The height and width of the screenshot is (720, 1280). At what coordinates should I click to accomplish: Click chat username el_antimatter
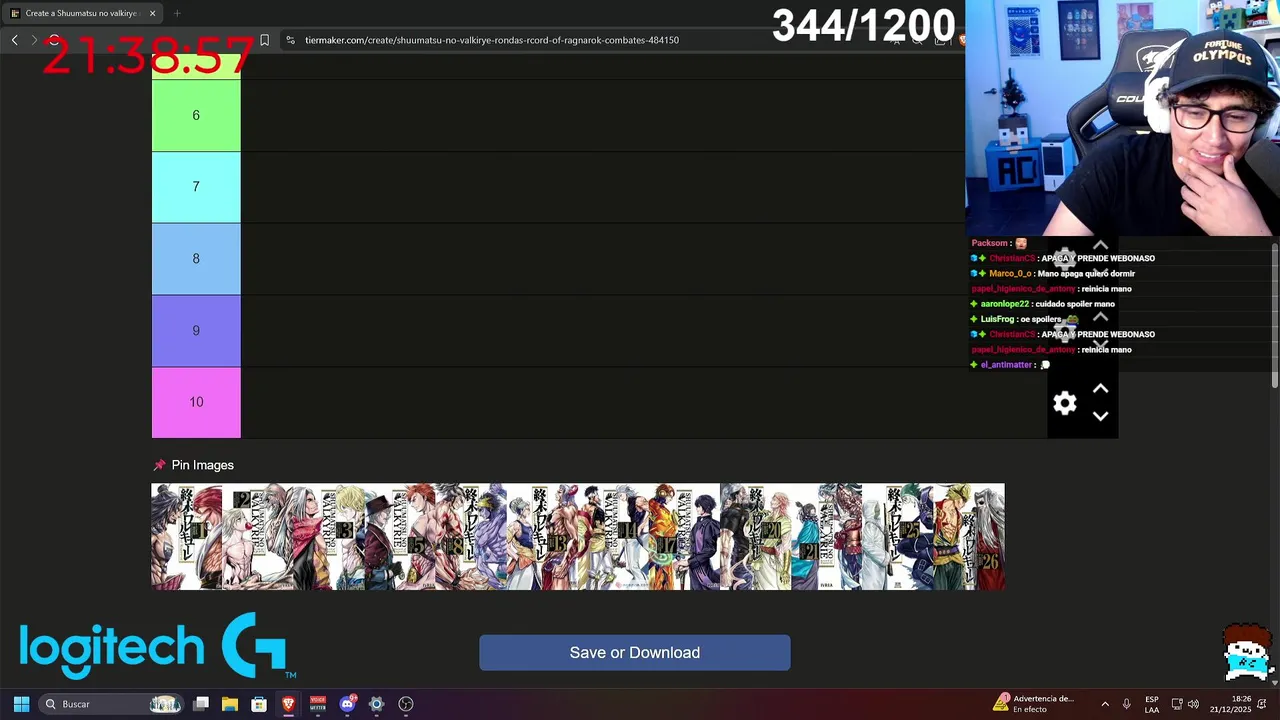pos(1006,365)
